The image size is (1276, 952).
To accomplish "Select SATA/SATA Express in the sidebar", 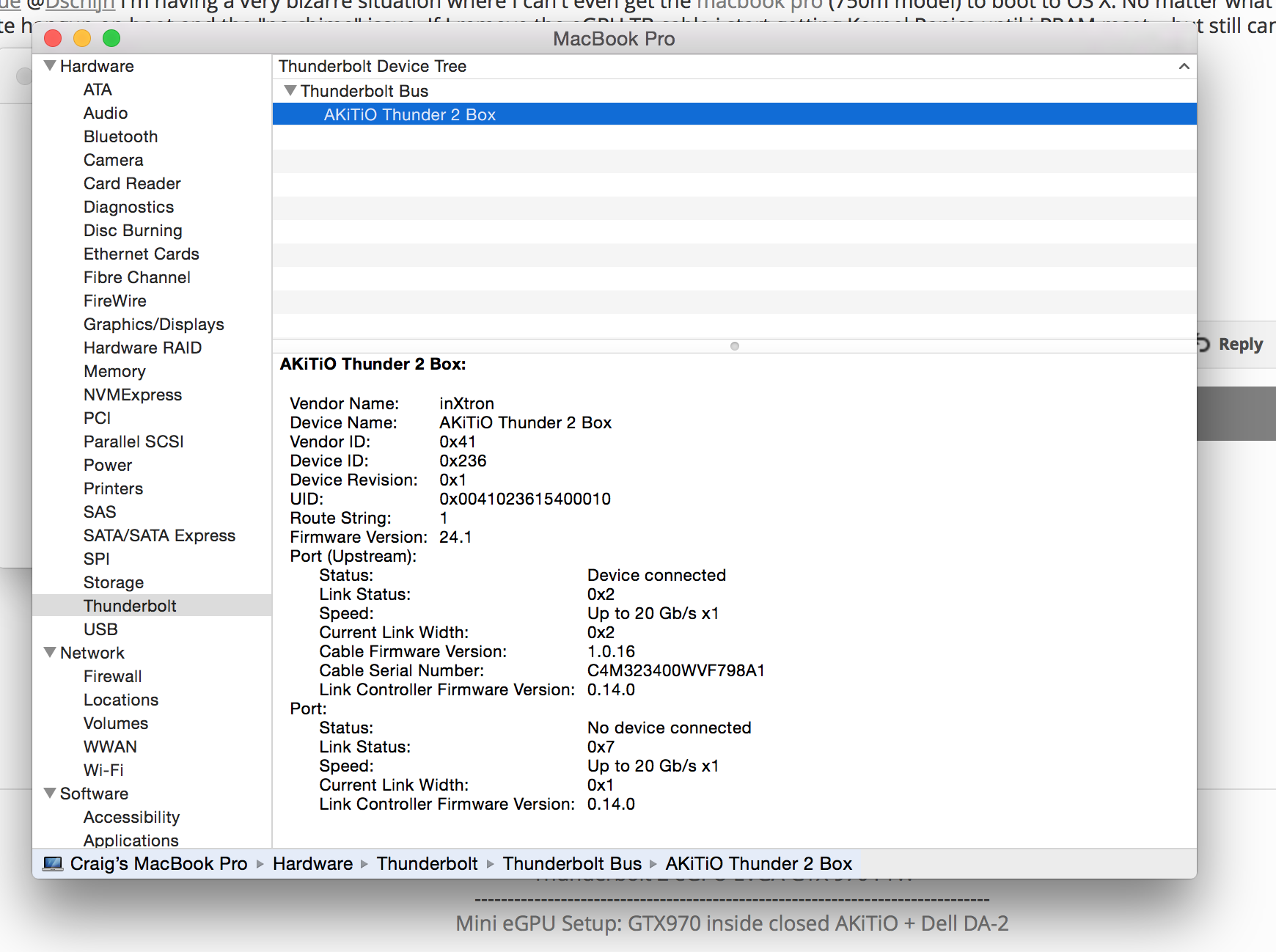I will pyautogui.click(x=160, y=535).
